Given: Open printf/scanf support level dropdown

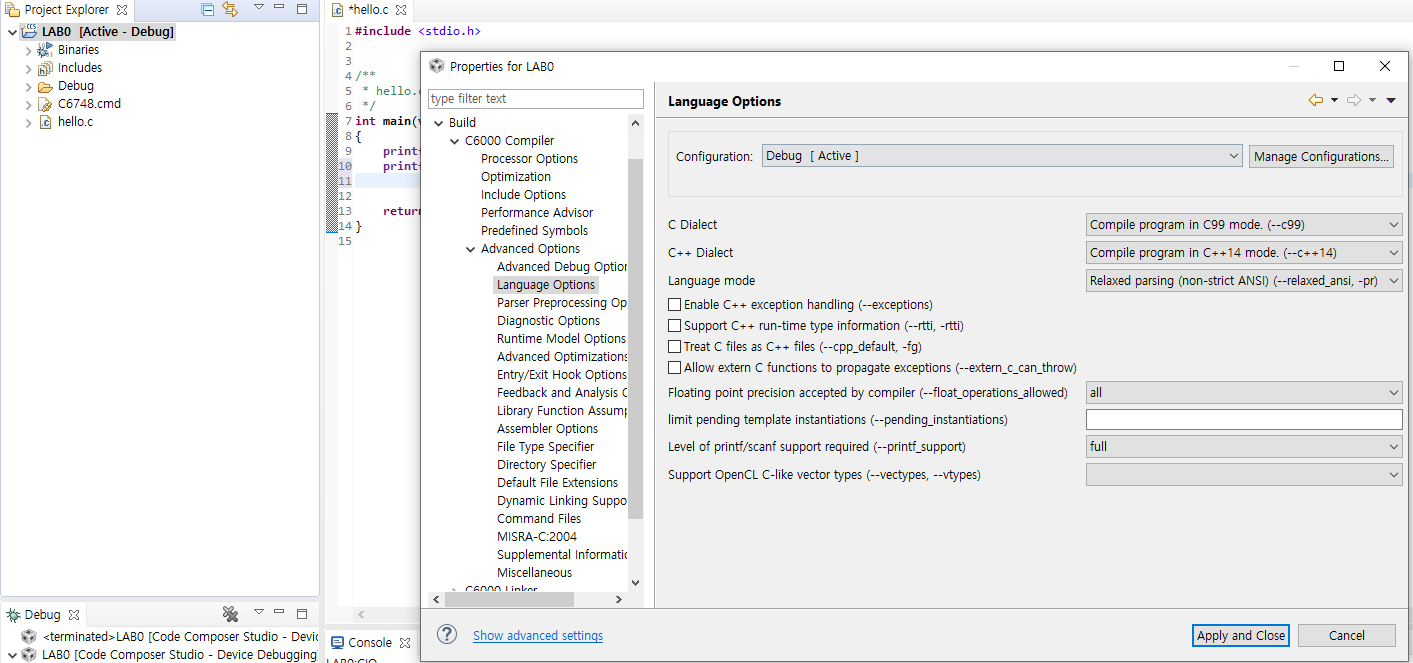Looking at the screenshot, I should pyautogui.click(x=1244, y=447).
